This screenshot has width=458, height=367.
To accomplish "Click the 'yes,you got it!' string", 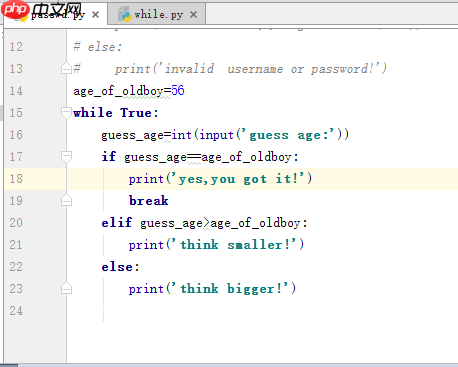I will [239, 179].
